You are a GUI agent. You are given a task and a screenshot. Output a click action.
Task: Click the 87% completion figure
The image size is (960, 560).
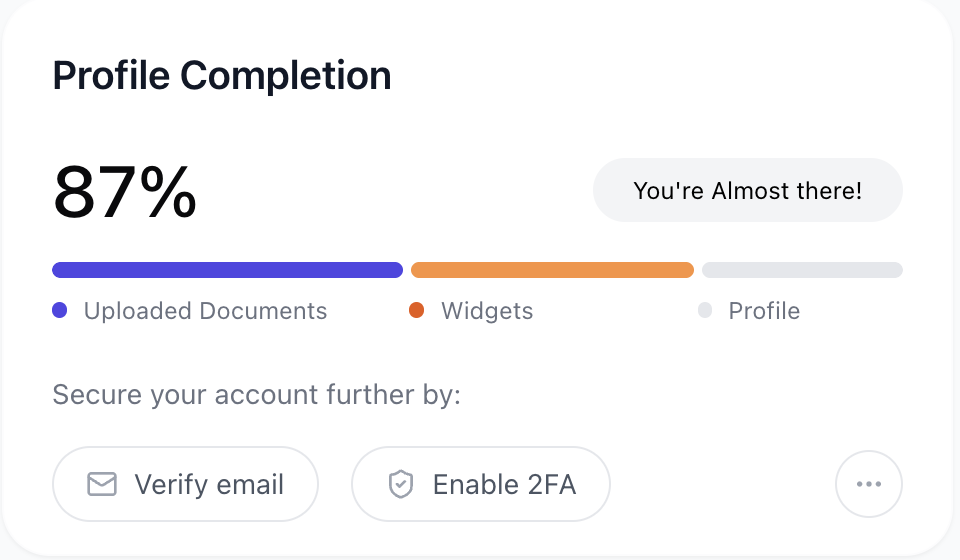pos(125,192)
